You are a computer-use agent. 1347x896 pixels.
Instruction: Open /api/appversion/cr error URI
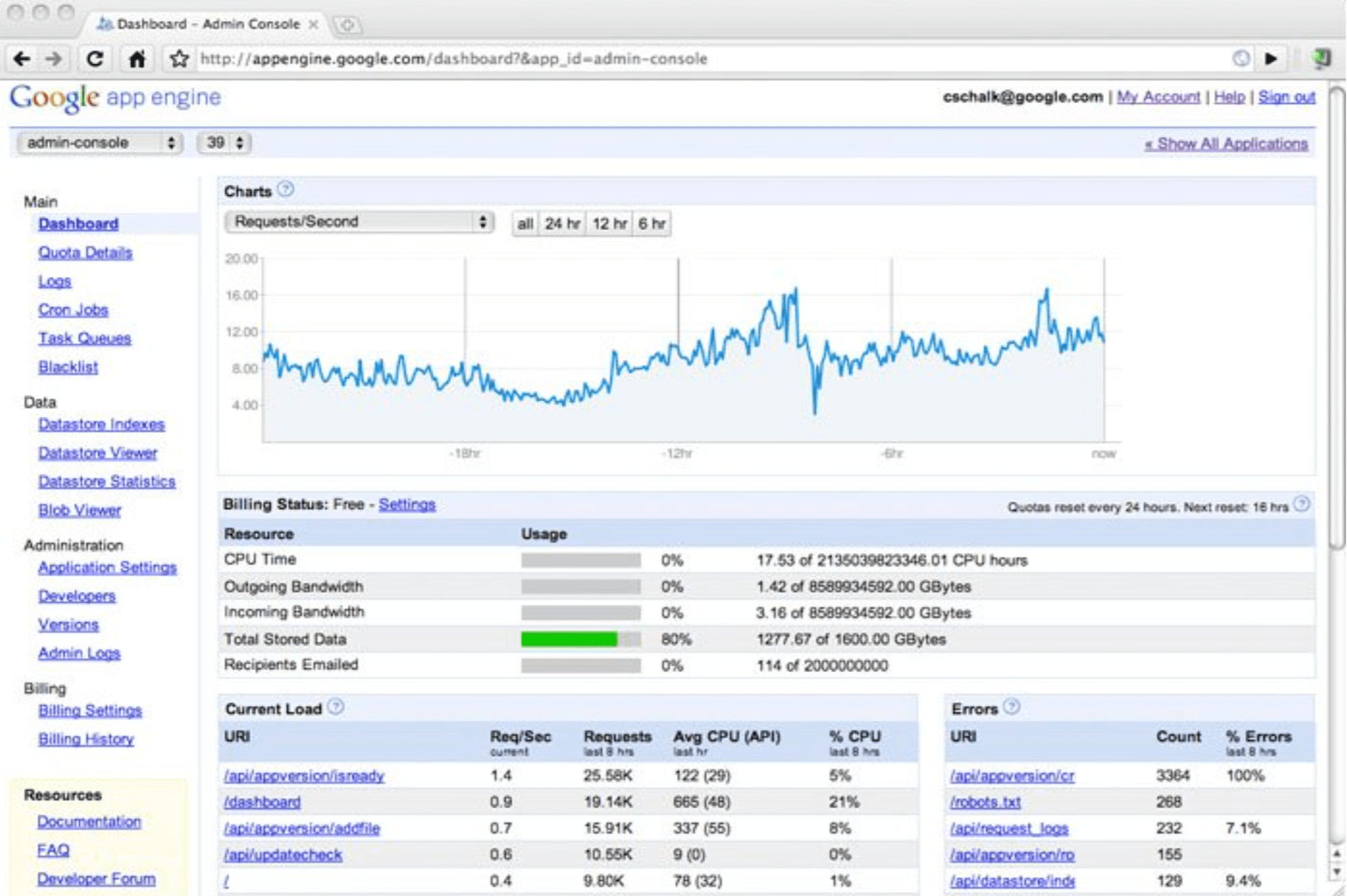click(x=1012, y=776)
